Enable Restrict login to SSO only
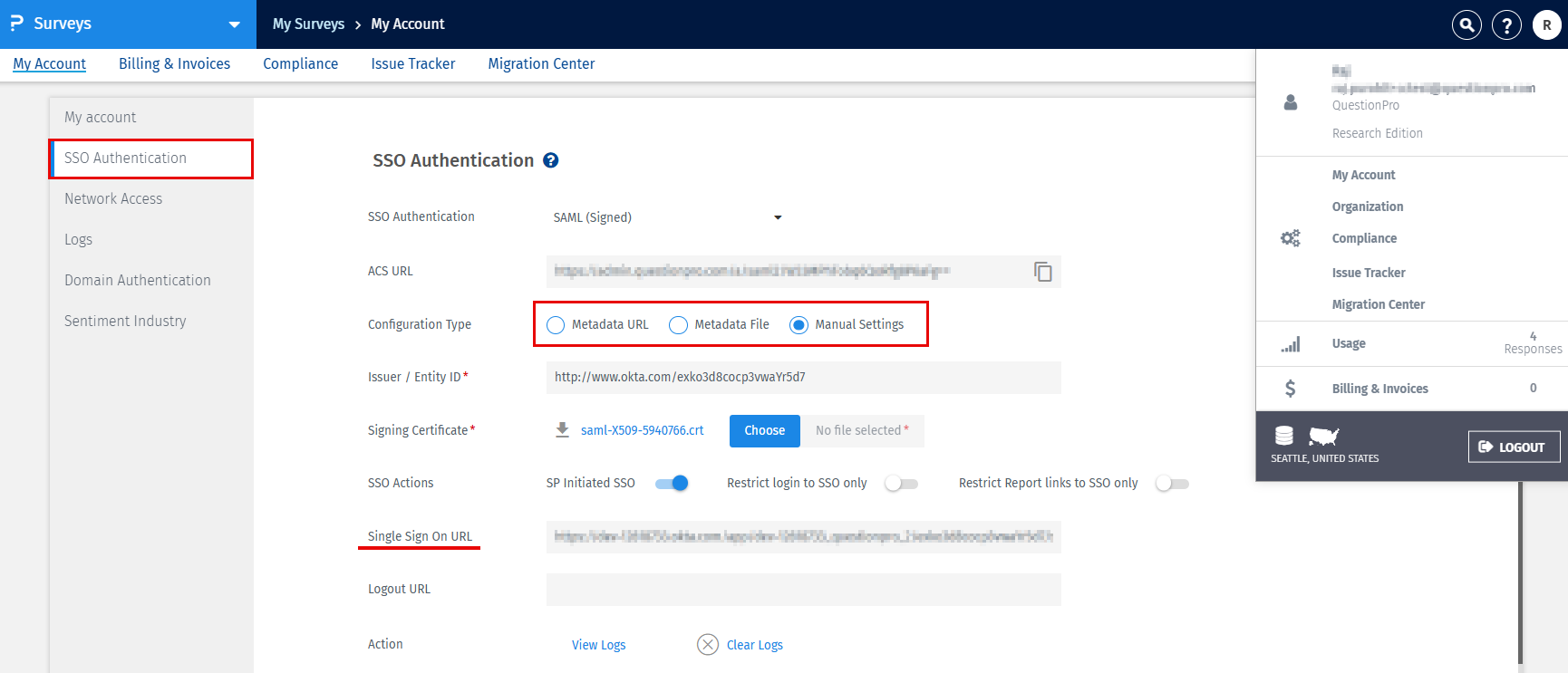 pos(902,484)
